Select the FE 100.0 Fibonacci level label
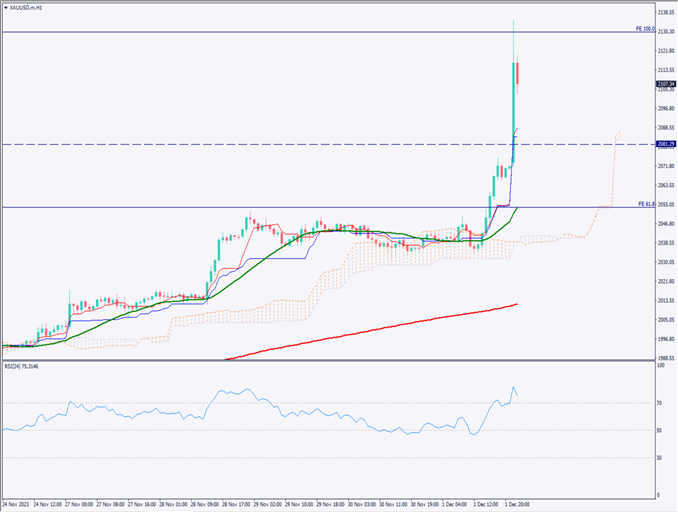This screenshot has height=512, width=678. [644, 29]
